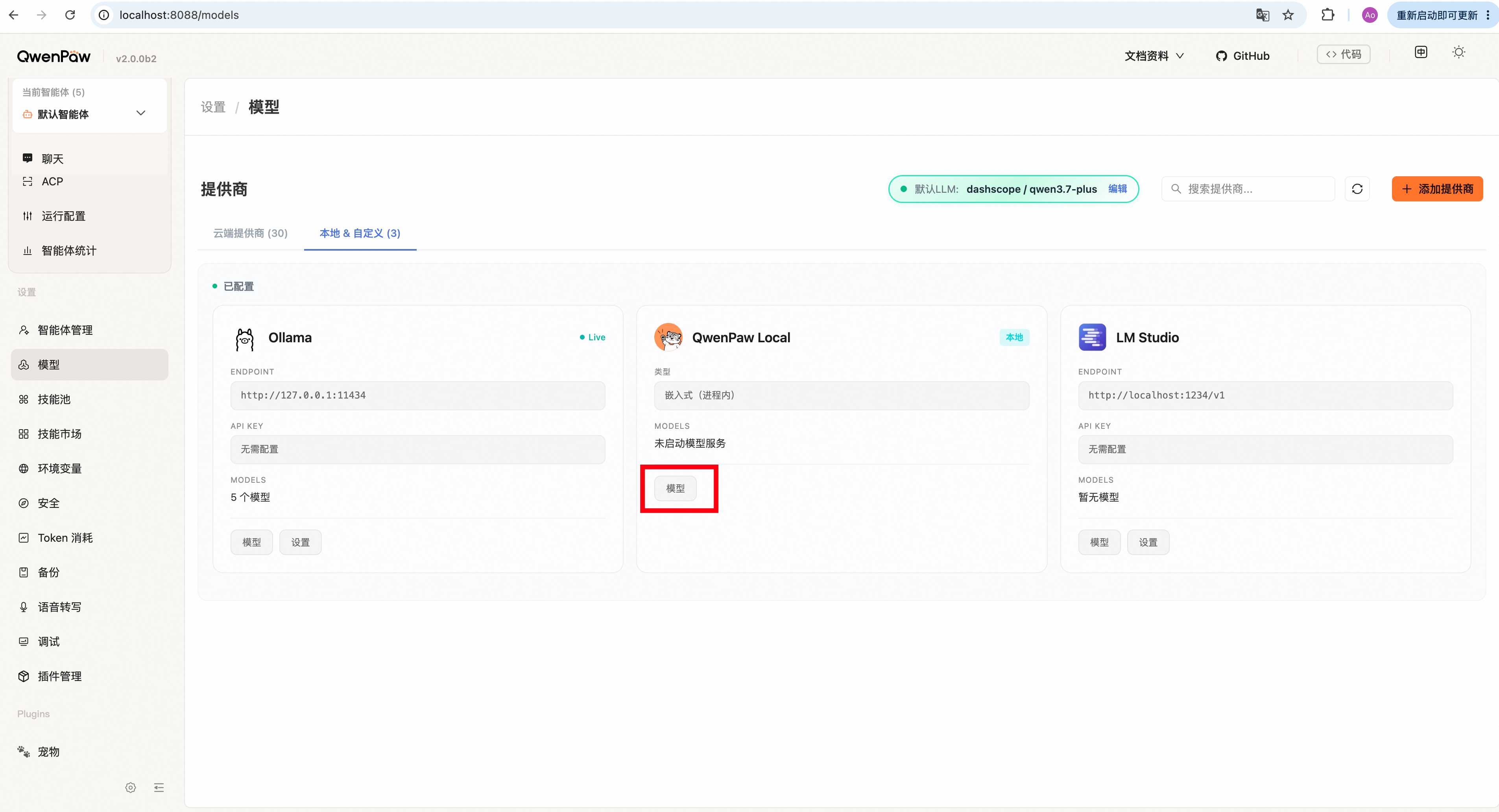Open Token 消耗 in the sidebar
The height and width of the screenshot is (812, 1499).
click(90, 538)
